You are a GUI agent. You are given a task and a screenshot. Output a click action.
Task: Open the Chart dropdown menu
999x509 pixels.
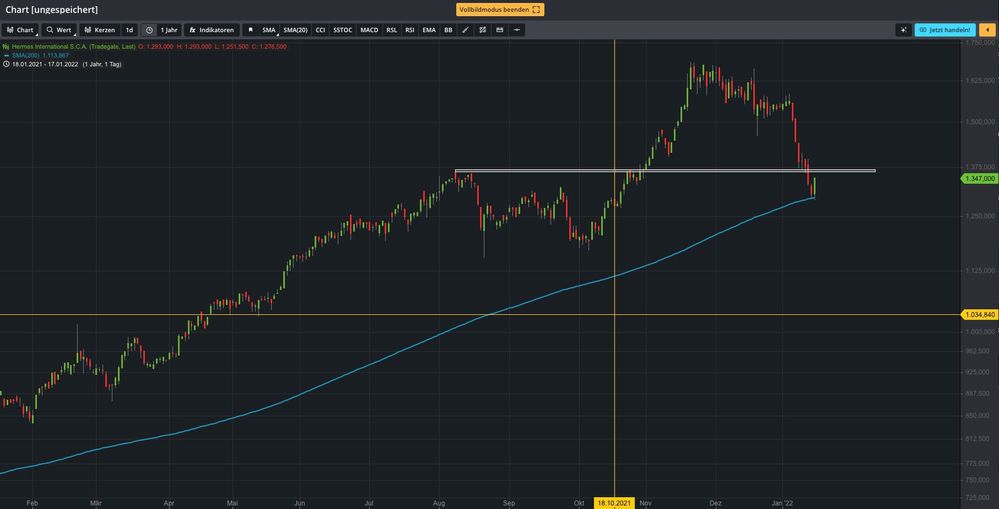[20, 30]
